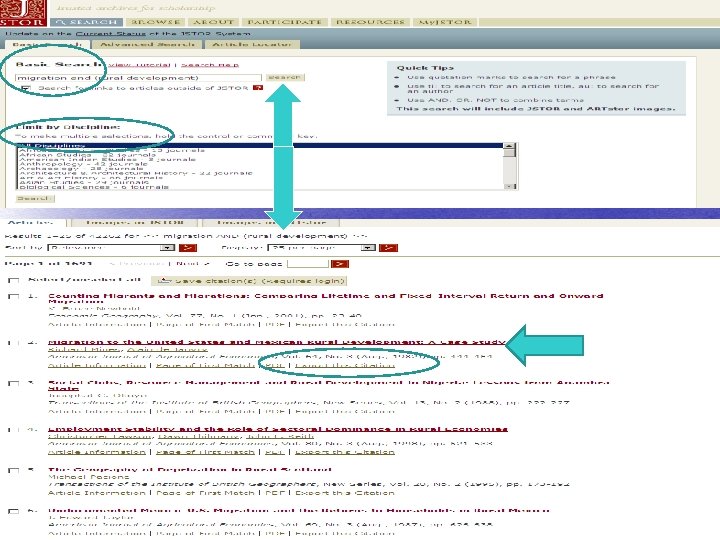Toggle checkbox for links to articles outside JSTOR

click(x=25, y=88)
